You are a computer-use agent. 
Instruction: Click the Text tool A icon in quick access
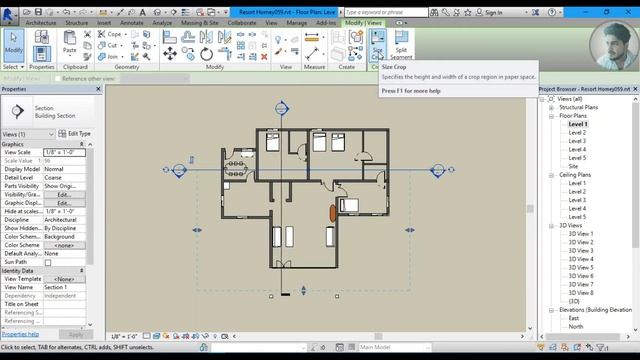[142, 12]
